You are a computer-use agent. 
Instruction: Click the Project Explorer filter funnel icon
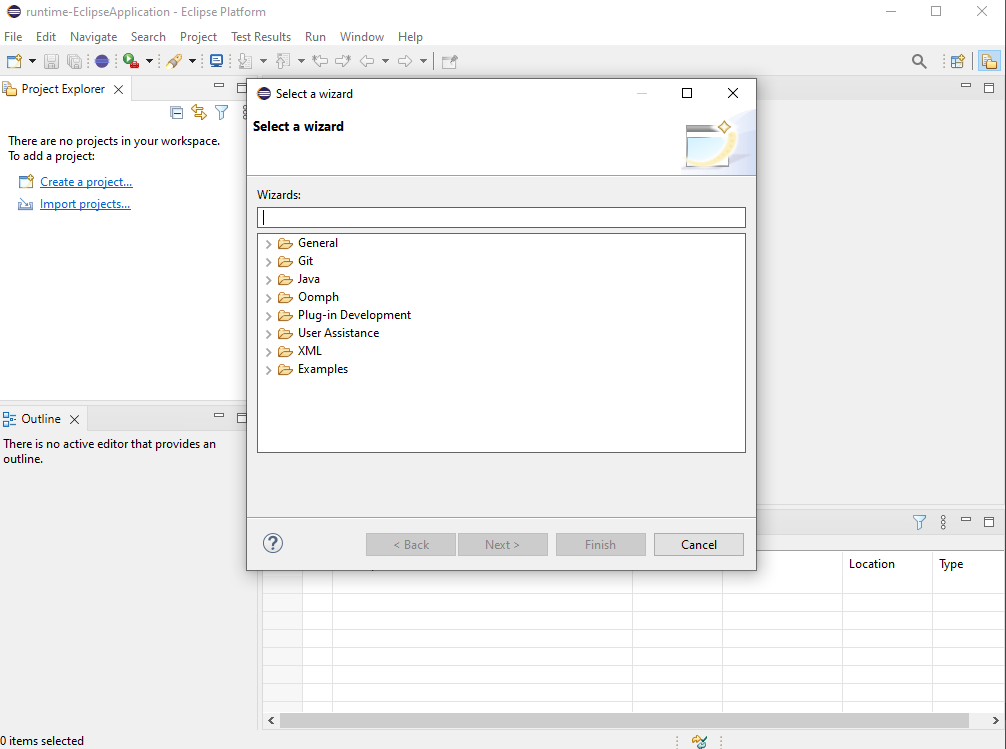pyautogui.click(x=221, y=113)
